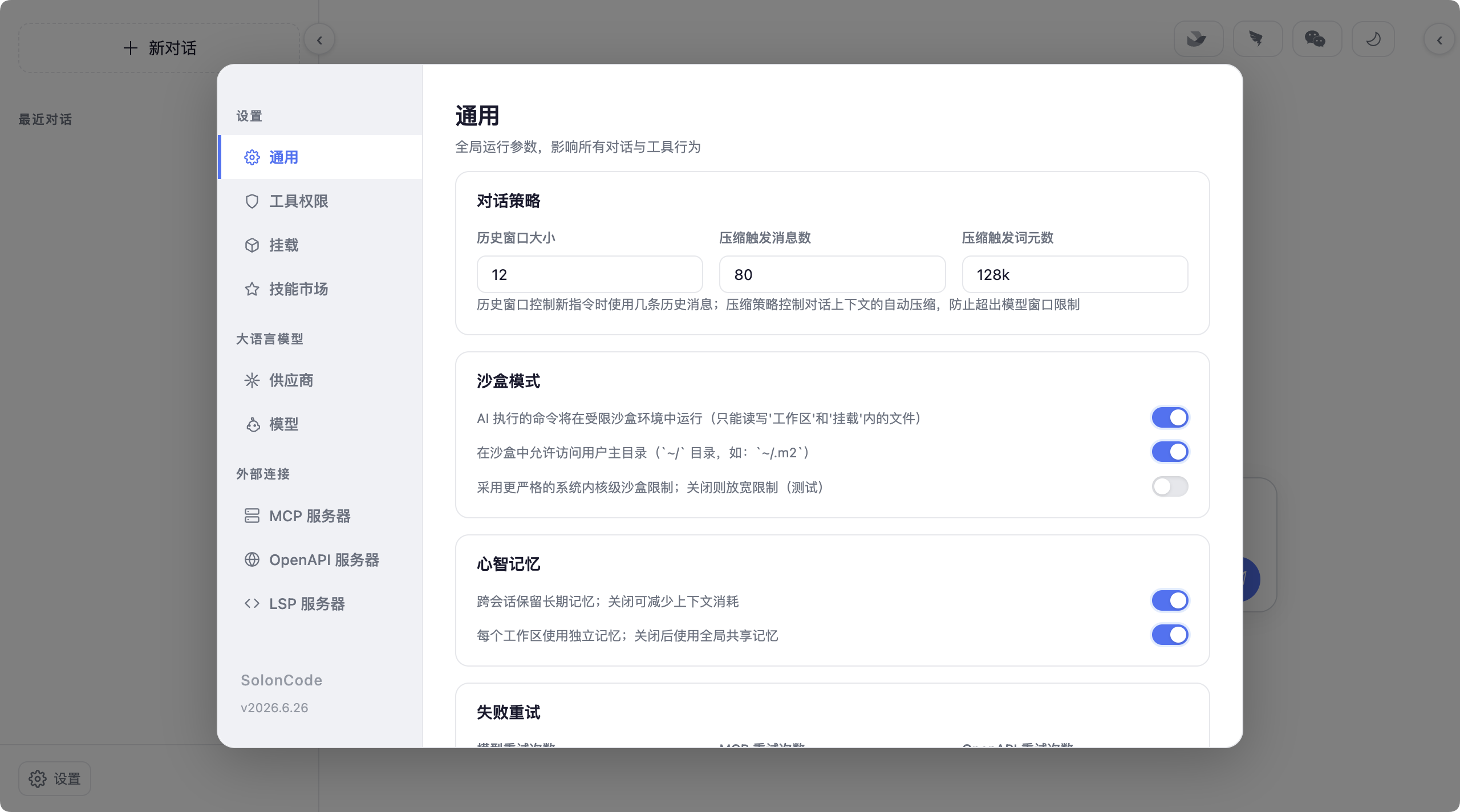The width and height of the screenshot is (1460, 812).
Task: Click the version text v2026.6.26
Action: 274,708
